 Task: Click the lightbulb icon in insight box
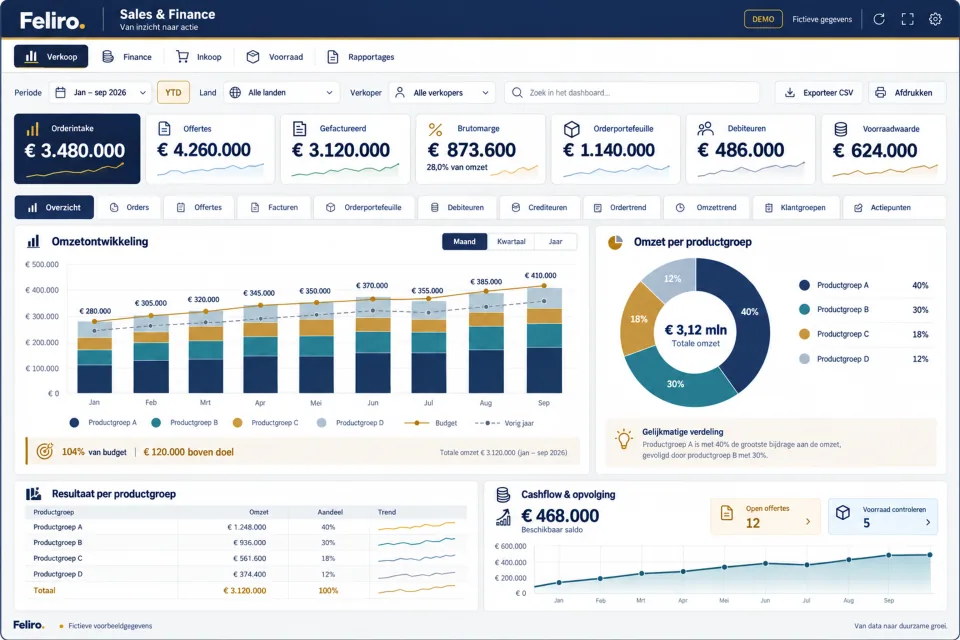pyautogui.click(x=624, y=439)
